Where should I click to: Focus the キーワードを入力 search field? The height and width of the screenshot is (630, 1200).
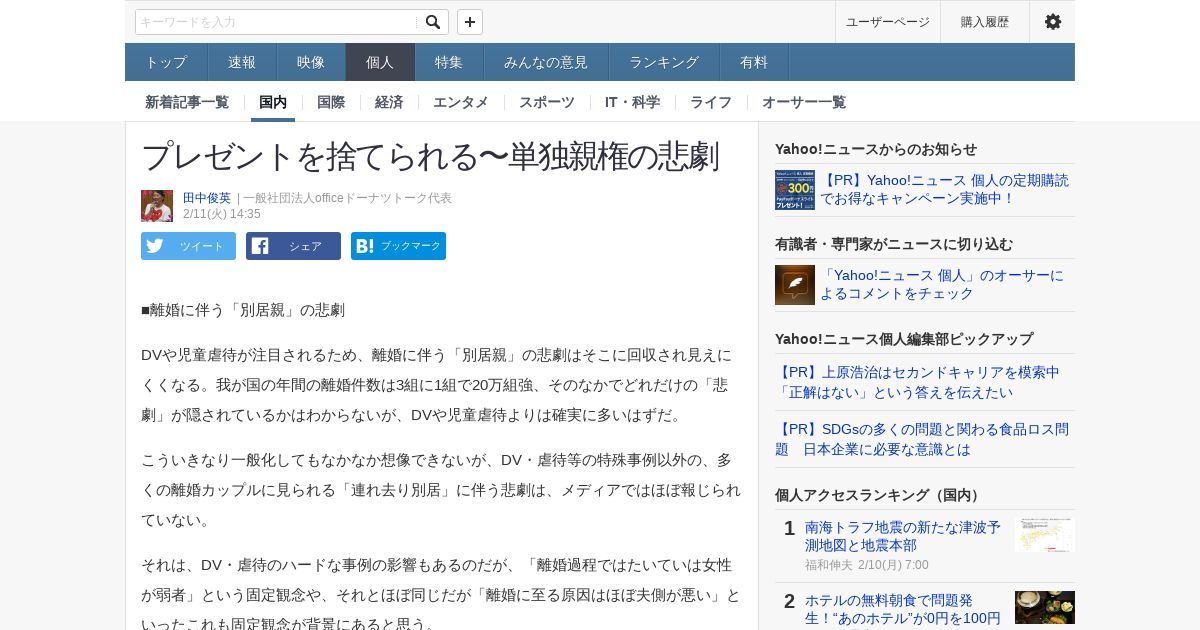277,22
